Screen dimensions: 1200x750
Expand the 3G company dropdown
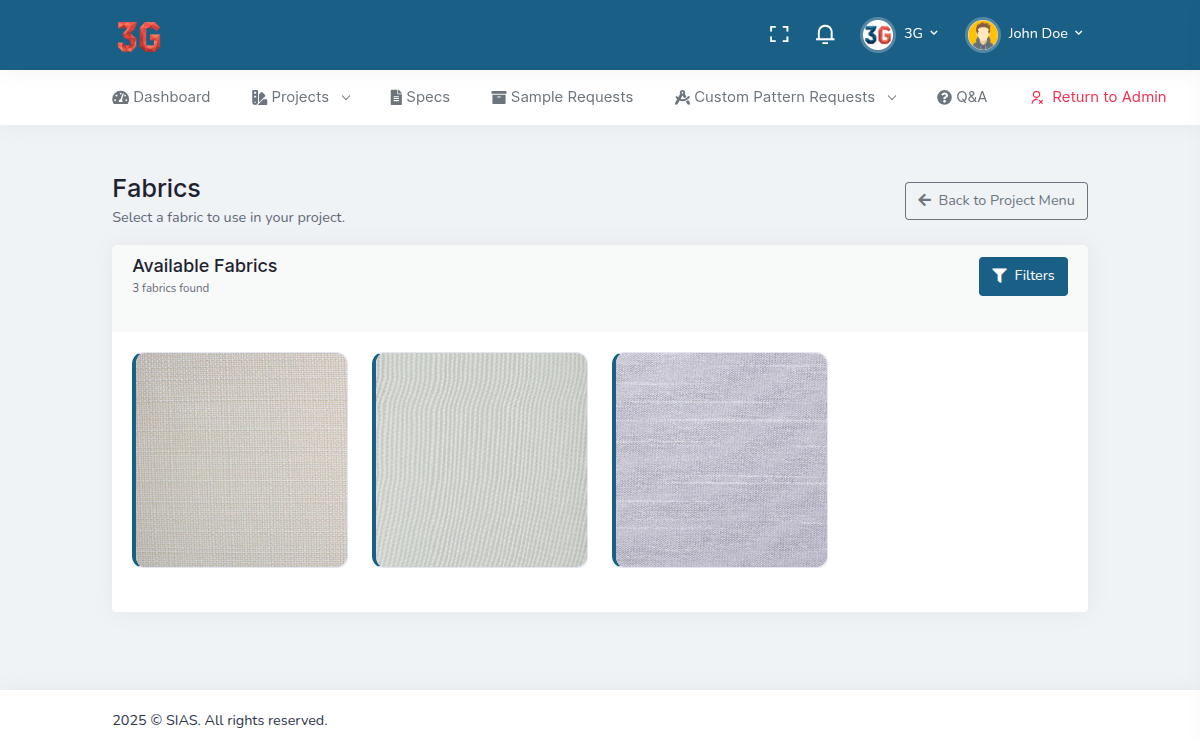[x=921, y=33]
